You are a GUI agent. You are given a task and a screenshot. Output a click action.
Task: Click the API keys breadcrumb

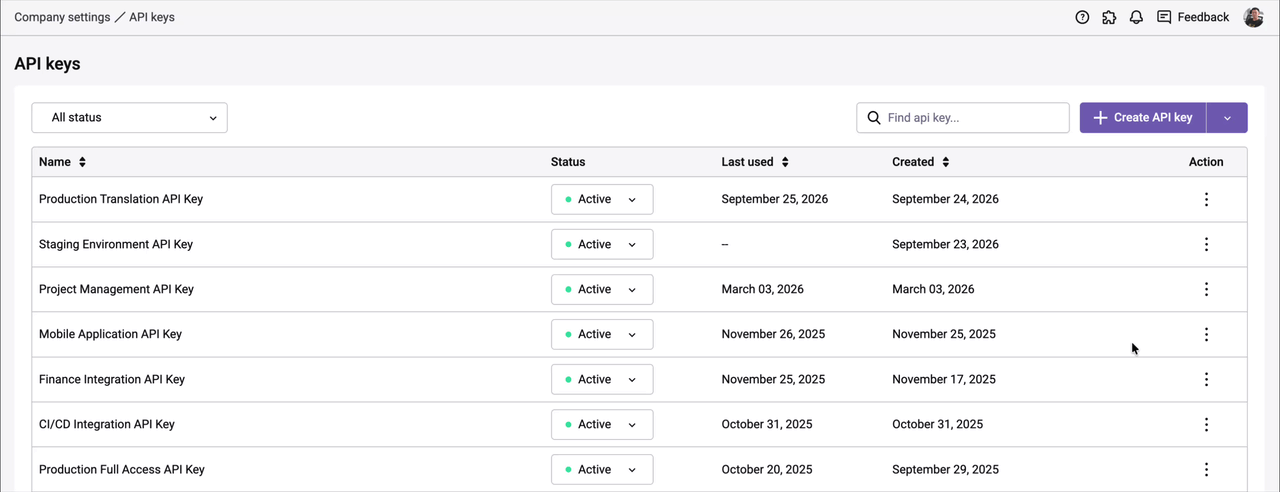[152, 17]
